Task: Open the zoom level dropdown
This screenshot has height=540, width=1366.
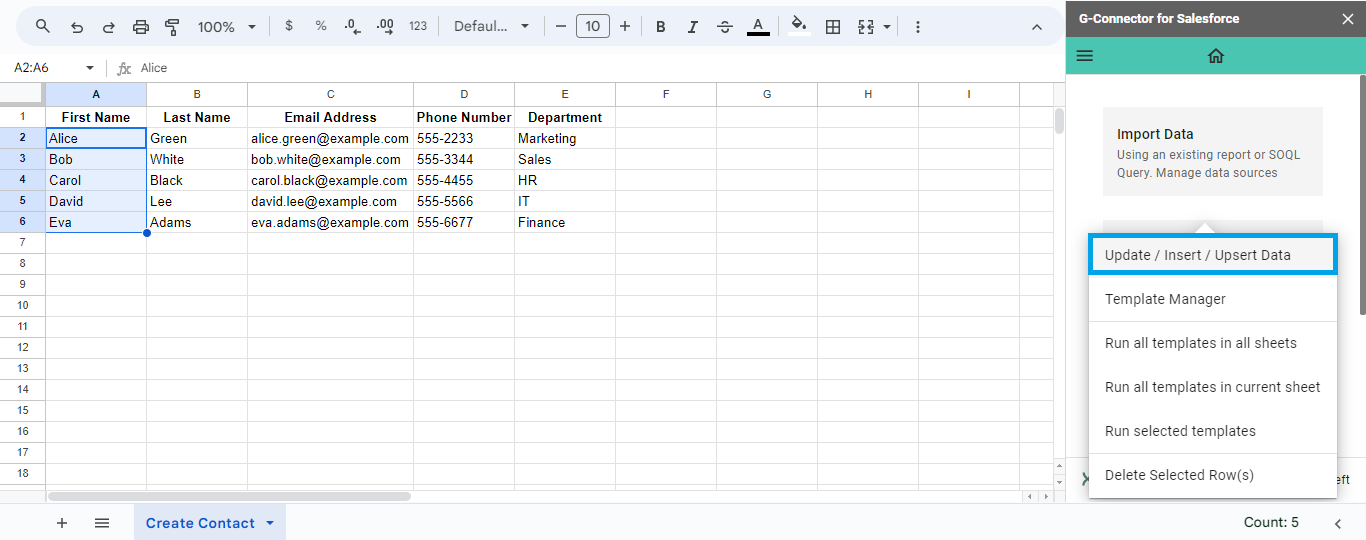Action: tap(227, 27)
